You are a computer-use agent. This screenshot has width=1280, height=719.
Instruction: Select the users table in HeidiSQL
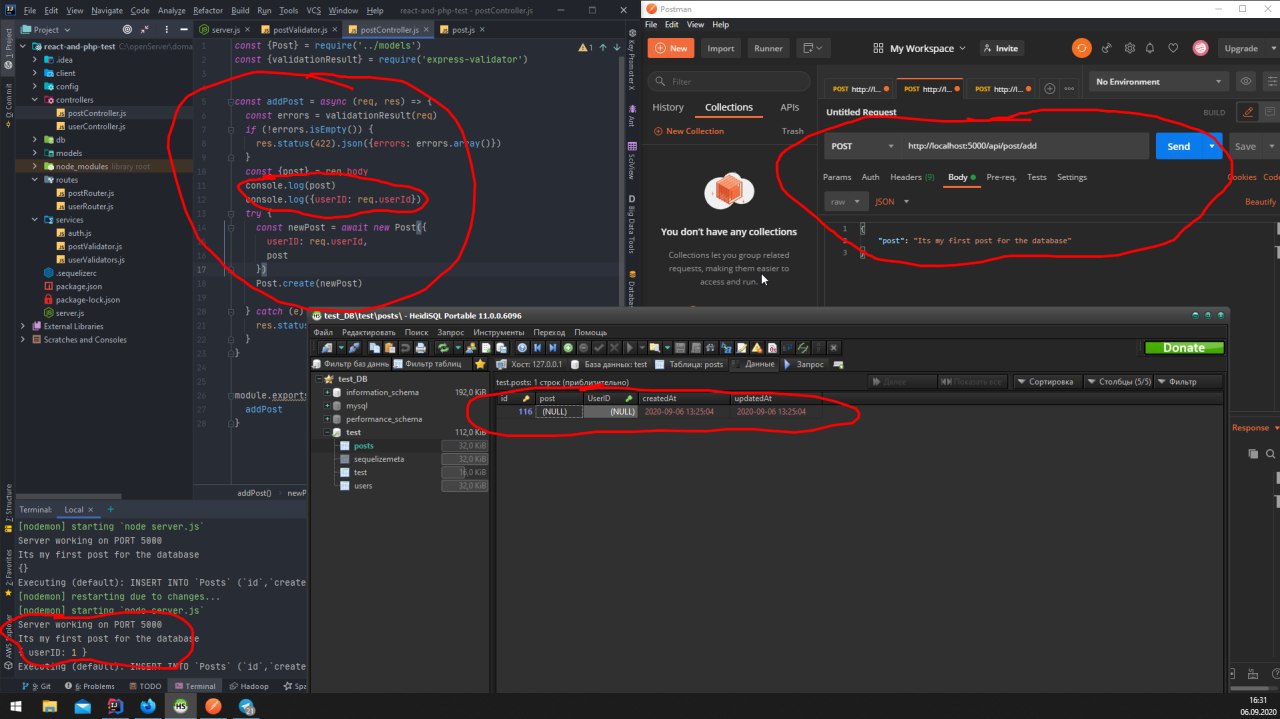click(x=364, y=485)
